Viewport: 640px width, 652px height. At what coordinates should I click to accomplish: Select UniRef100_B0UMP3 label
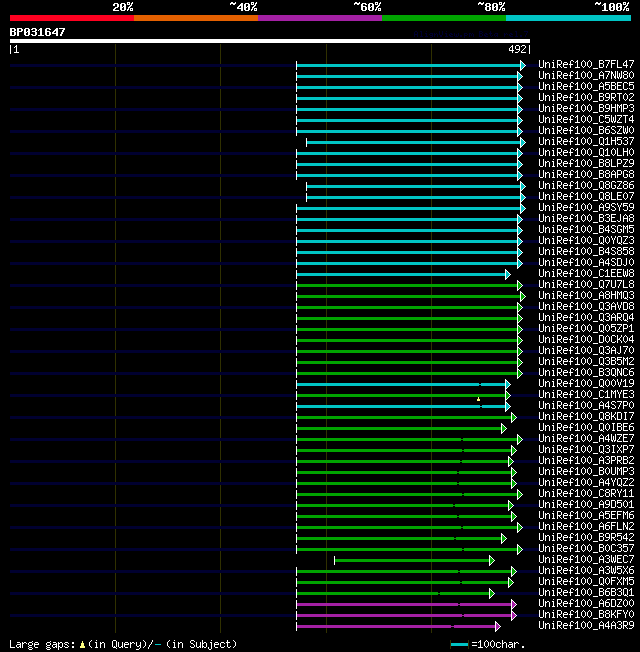586,472
